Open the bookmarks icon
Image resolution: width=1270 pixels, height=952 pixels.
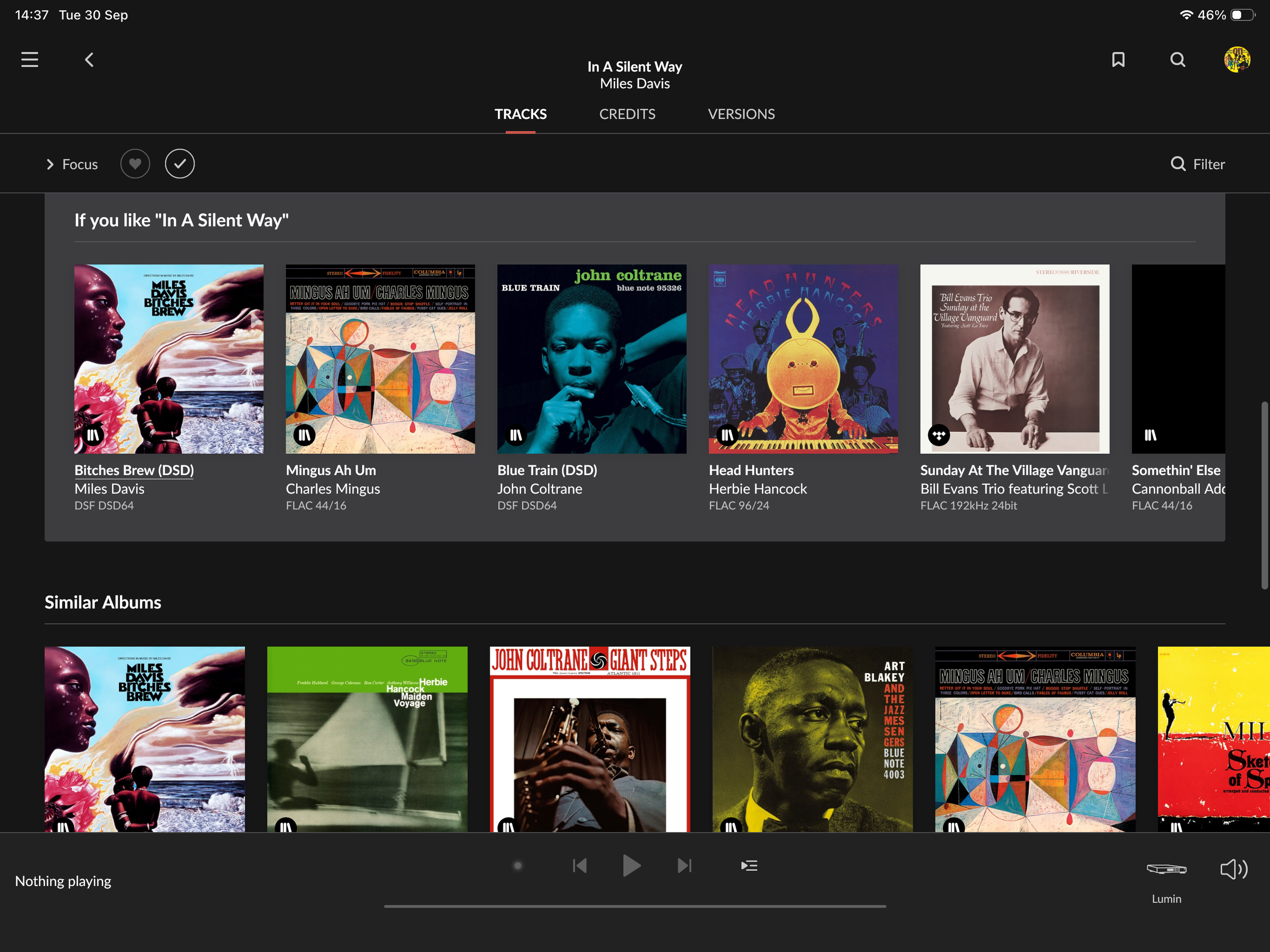point(1118,60)
